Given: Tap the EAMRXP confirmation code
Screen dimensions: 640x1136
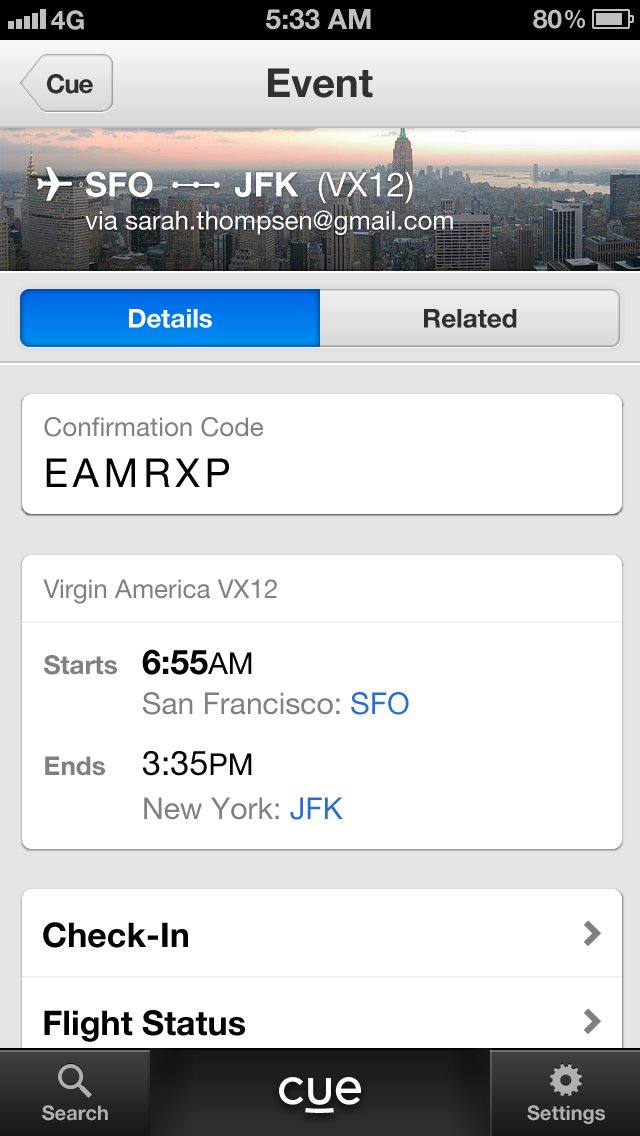Looking at the screenshot, I should pos(138,474).
